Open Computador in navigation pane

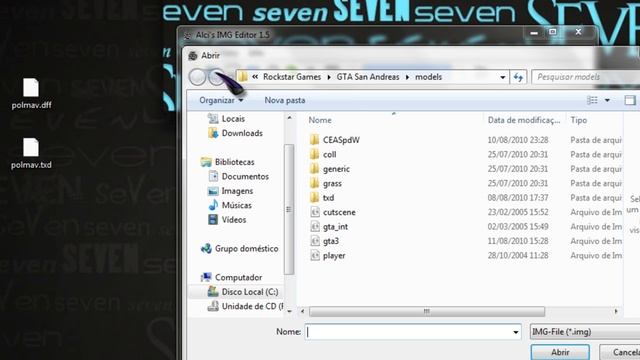(238, 278)
